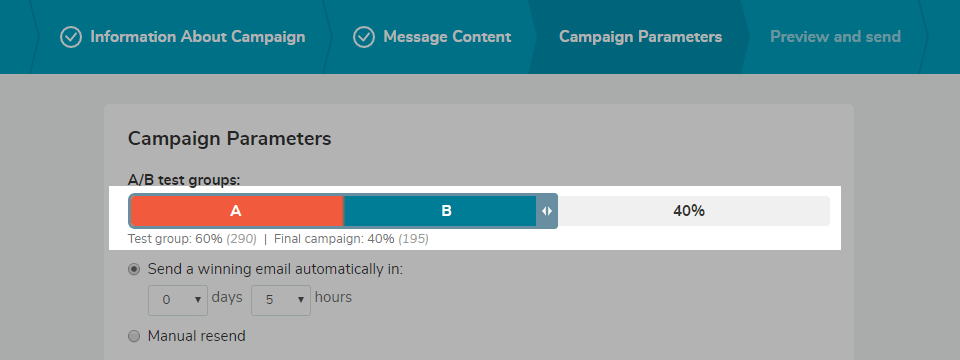
Task: Select 'Send a winning email automatically' radio button
Action: pos(133,269)
